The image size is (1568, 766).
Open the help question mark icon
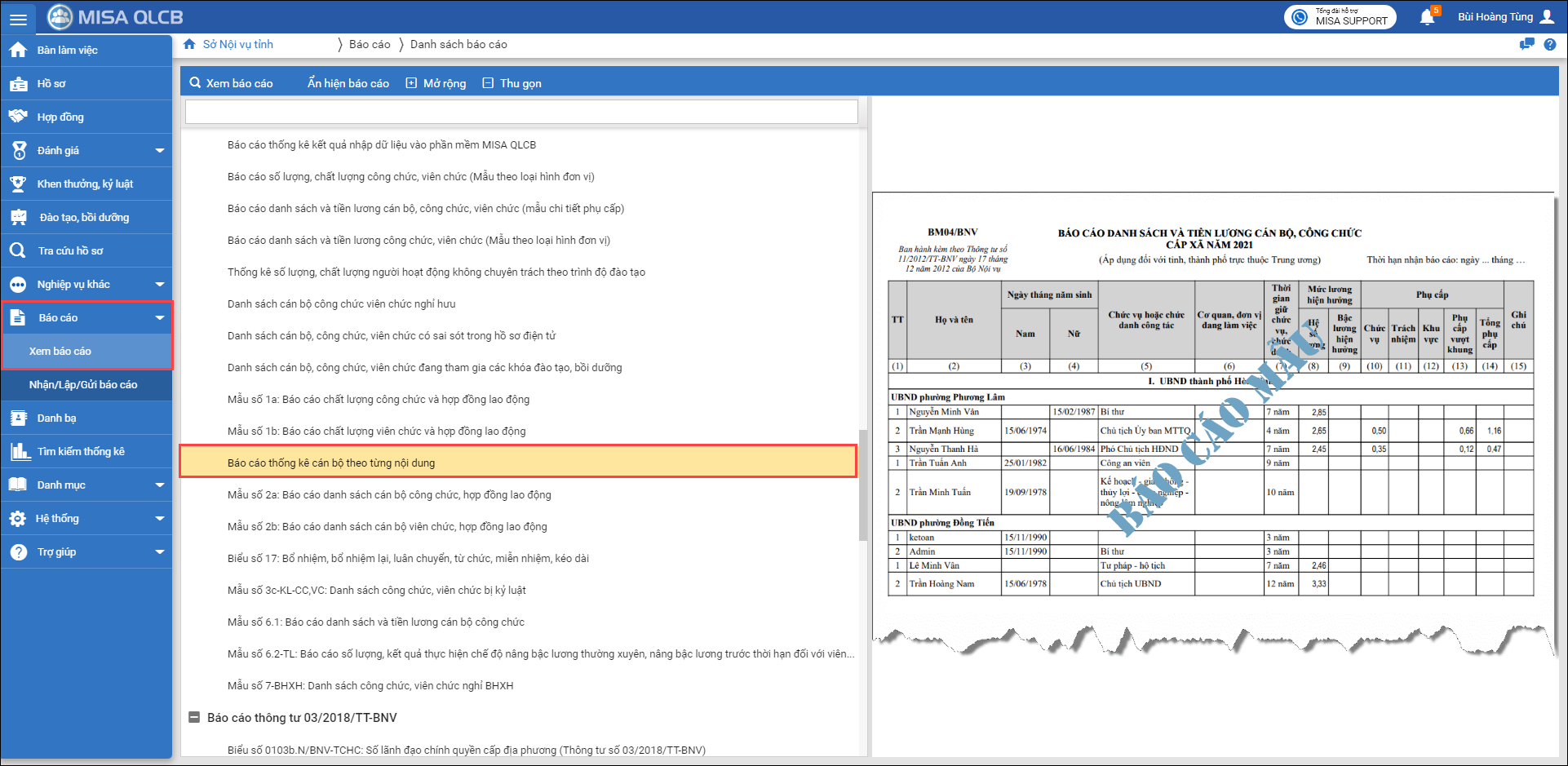coord(1550,45)
